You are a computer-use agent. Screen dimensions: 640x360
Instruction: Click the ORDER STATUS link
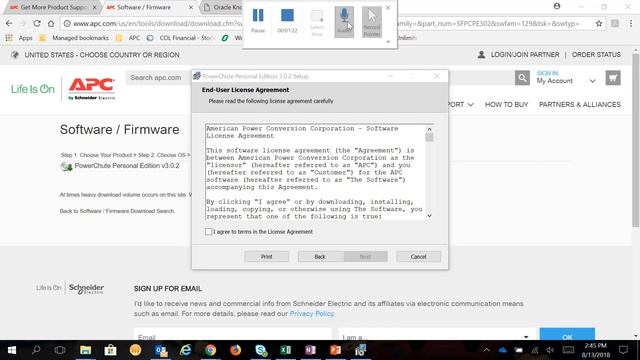pos(596,54)
